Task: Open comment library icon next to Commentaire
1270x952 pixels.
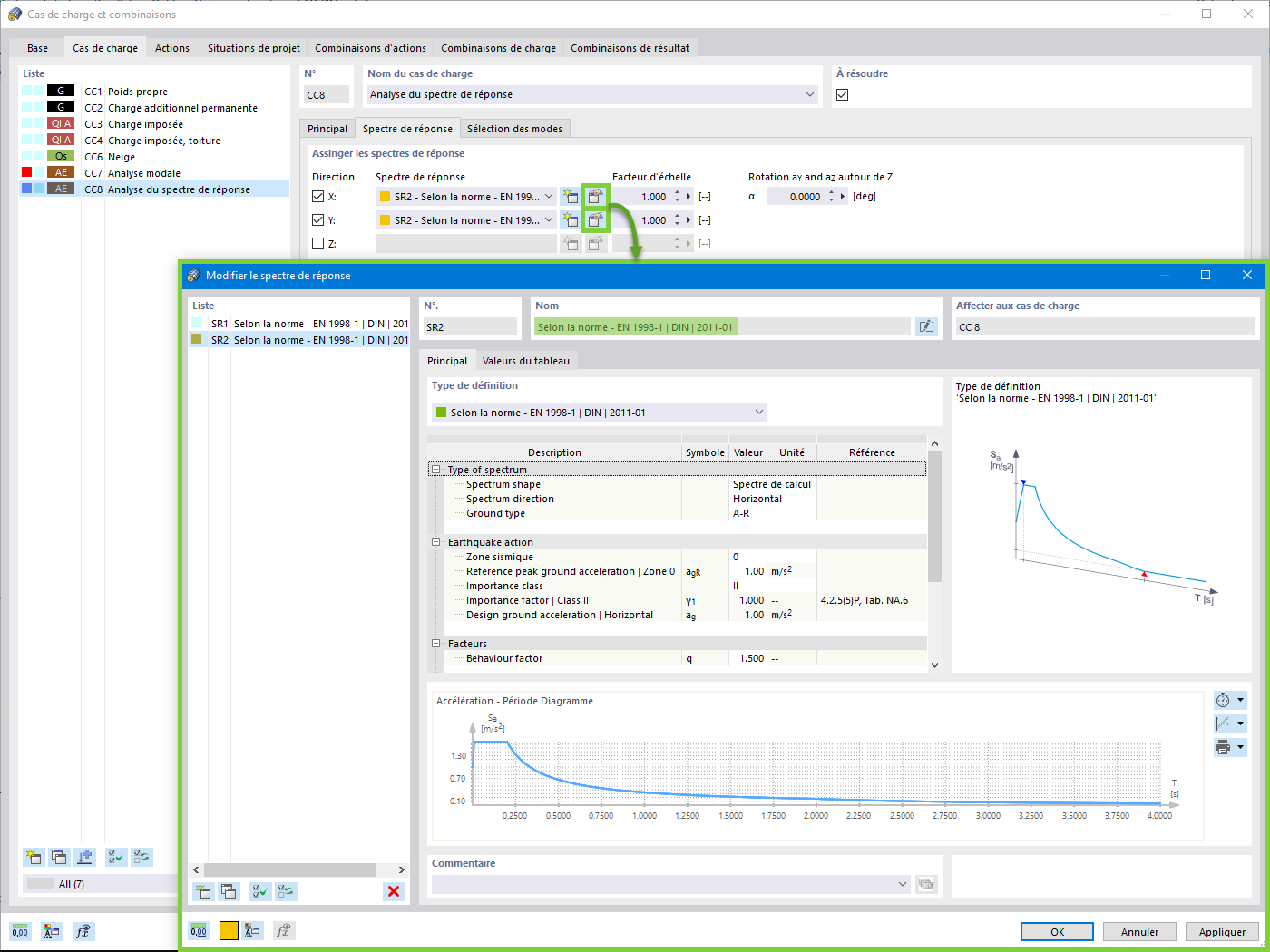Action: 926,884
